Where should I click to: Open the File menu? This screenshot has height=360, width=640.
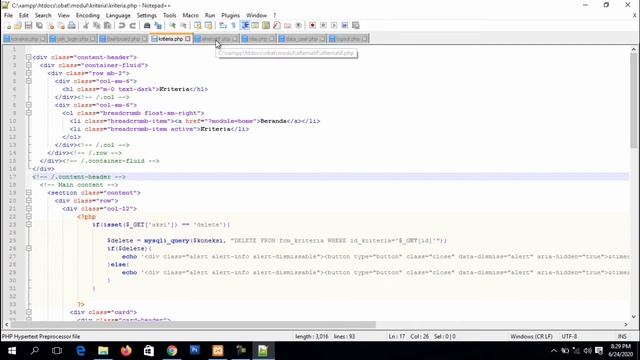8,16
